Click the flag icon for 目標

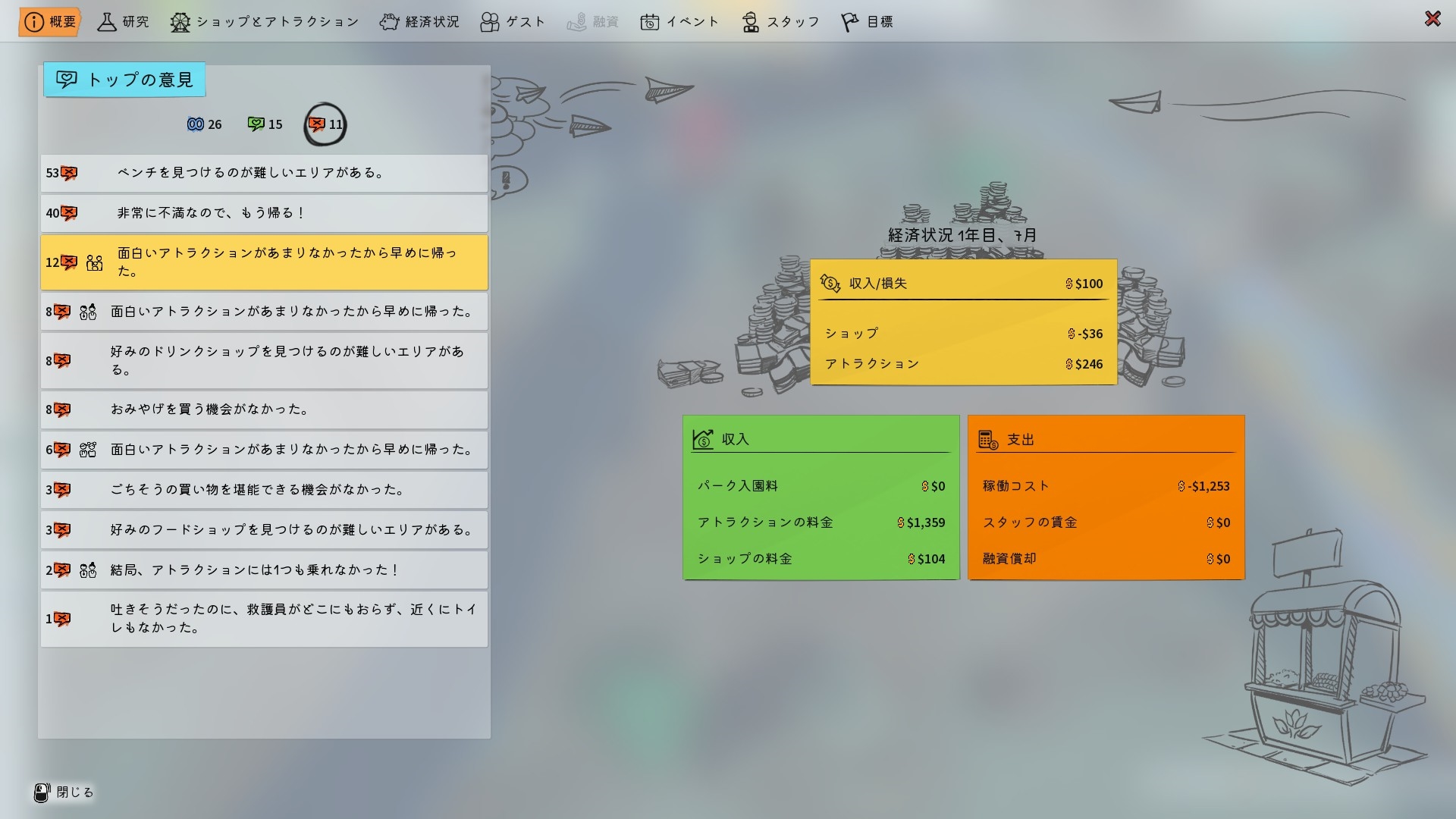[849, 22]
